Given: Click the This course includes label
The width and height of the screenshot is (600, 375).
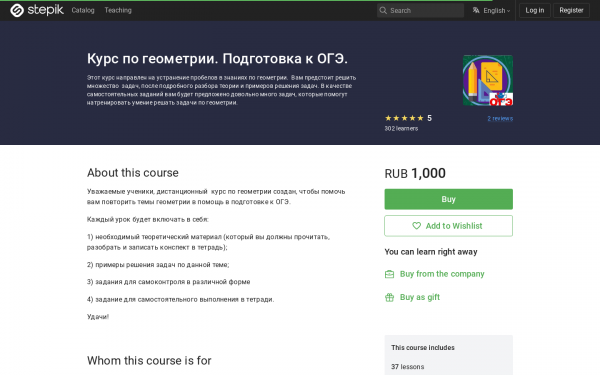Looking at the screenshot, I should click(x=423, y=347).
